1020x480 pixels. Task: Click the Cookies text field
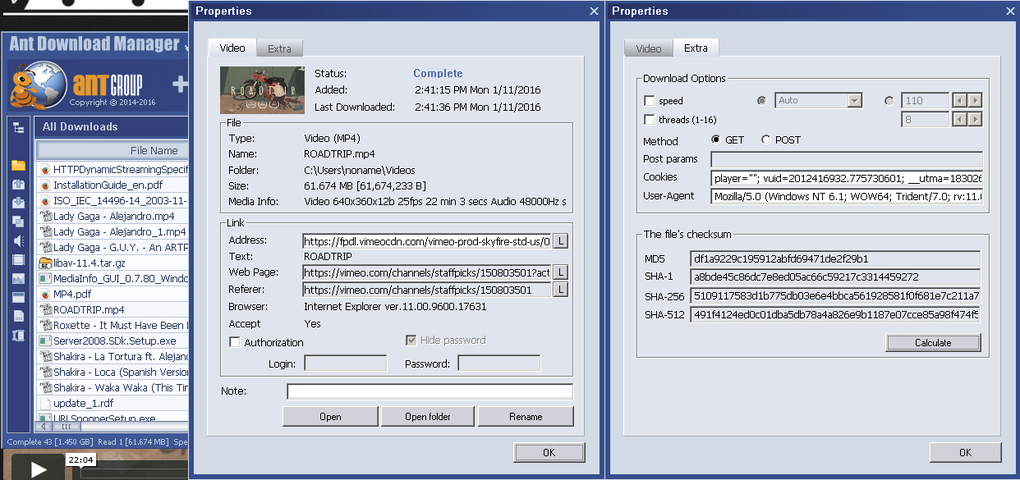[846, 178]
